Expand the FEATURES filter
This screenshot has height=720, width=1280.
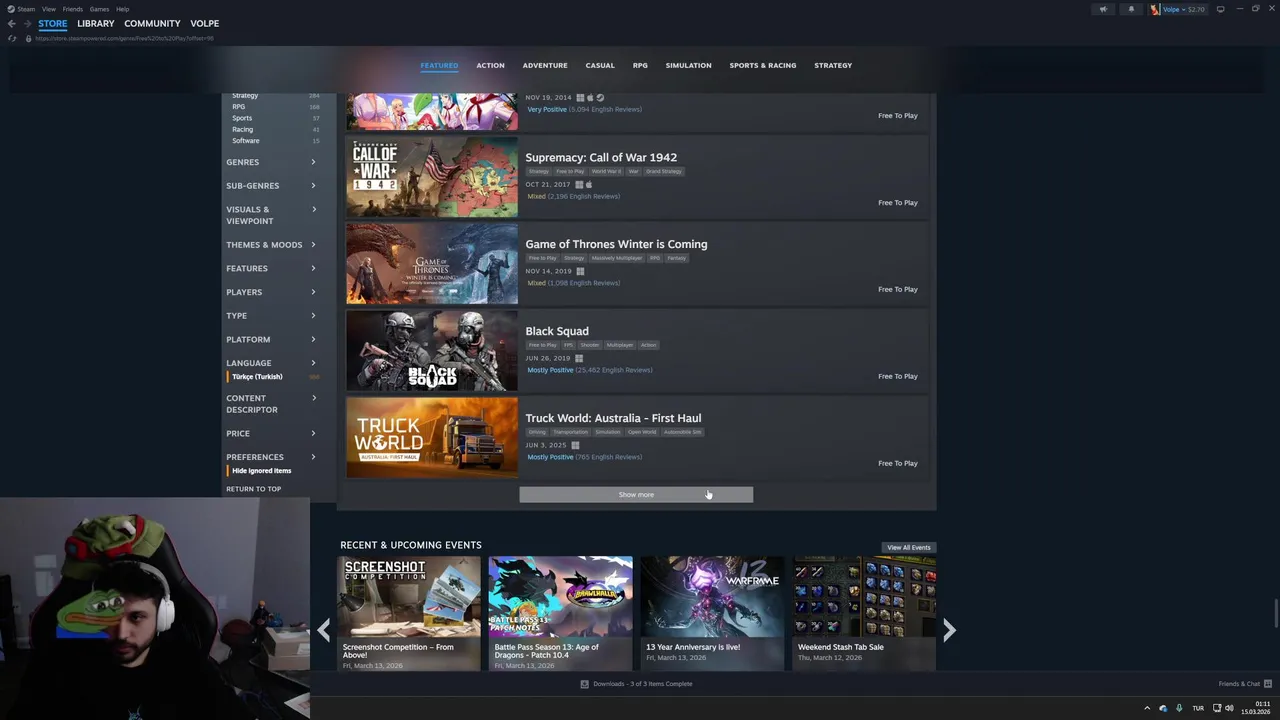click(271, 268)
